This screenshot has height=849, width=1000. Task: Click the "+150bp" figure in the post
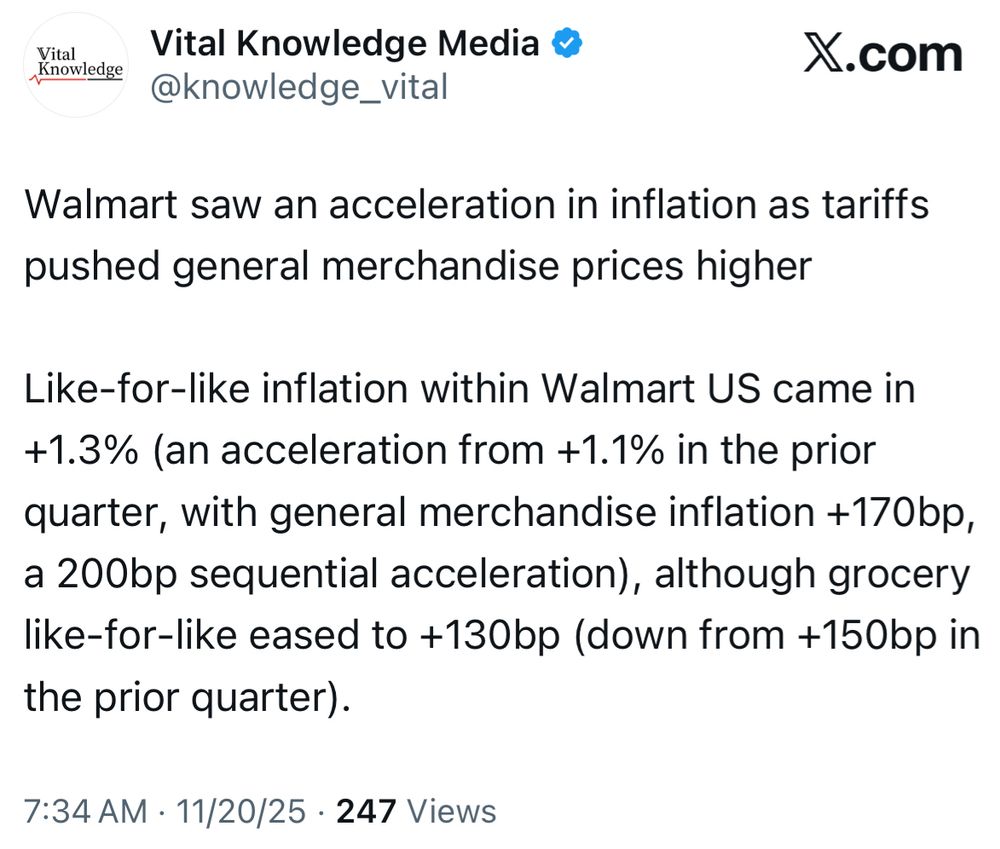pyautogui.click(x=867, y=636)
